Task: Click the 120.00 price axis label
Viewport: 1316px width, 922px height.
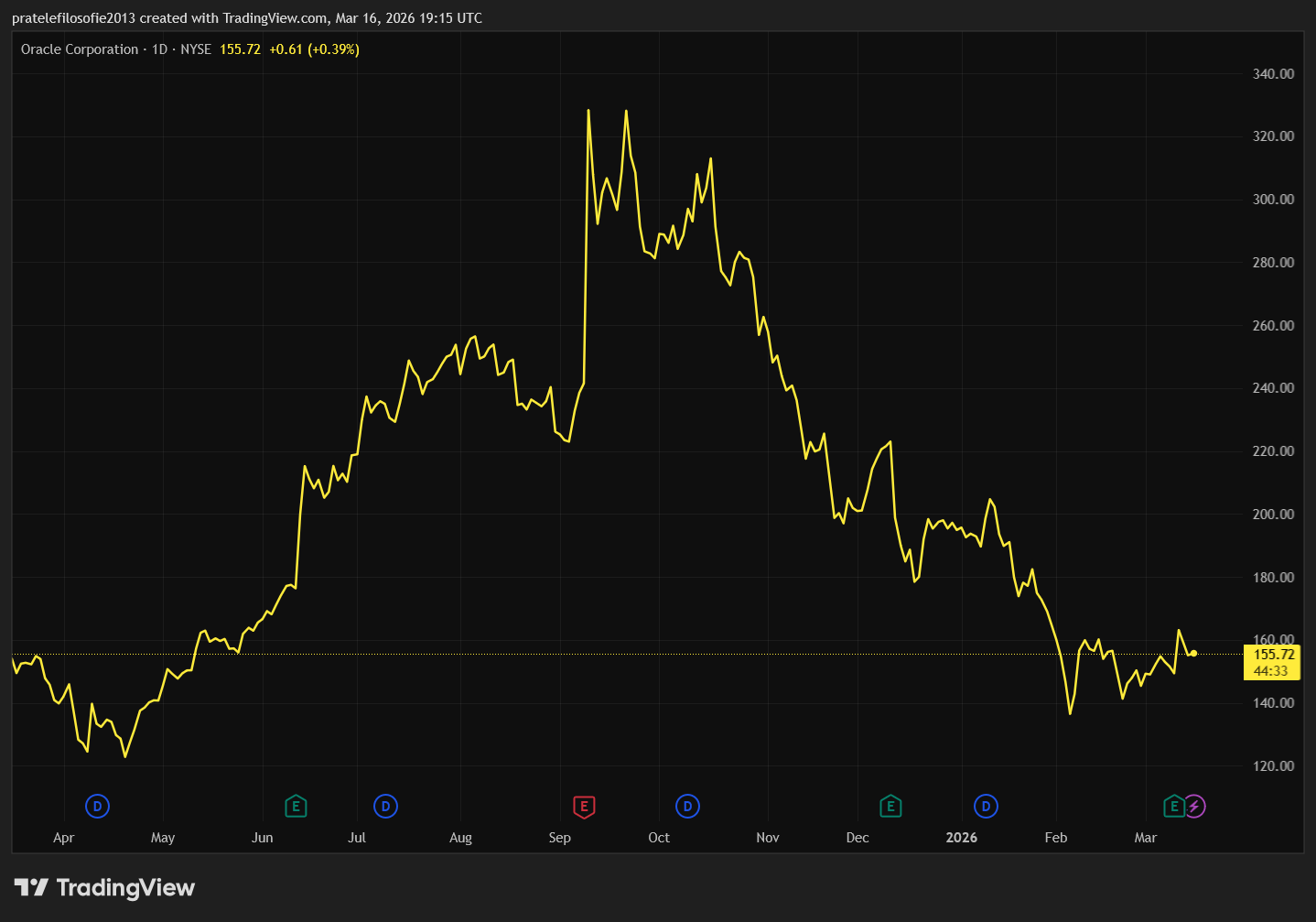Action: click(x=1274, y=766)
